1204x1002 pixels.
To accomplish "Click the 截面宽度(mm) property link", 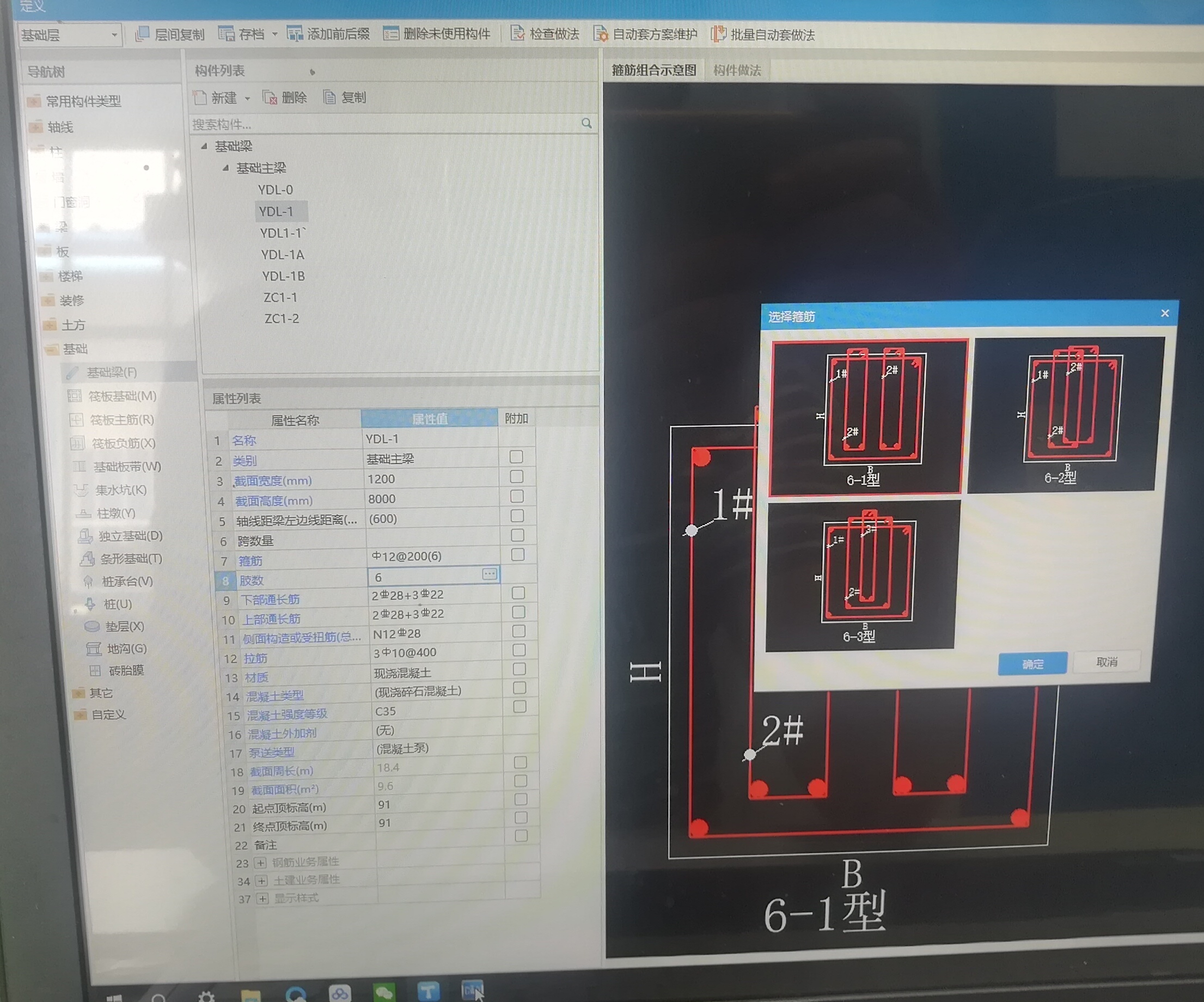I will point(273,480).
